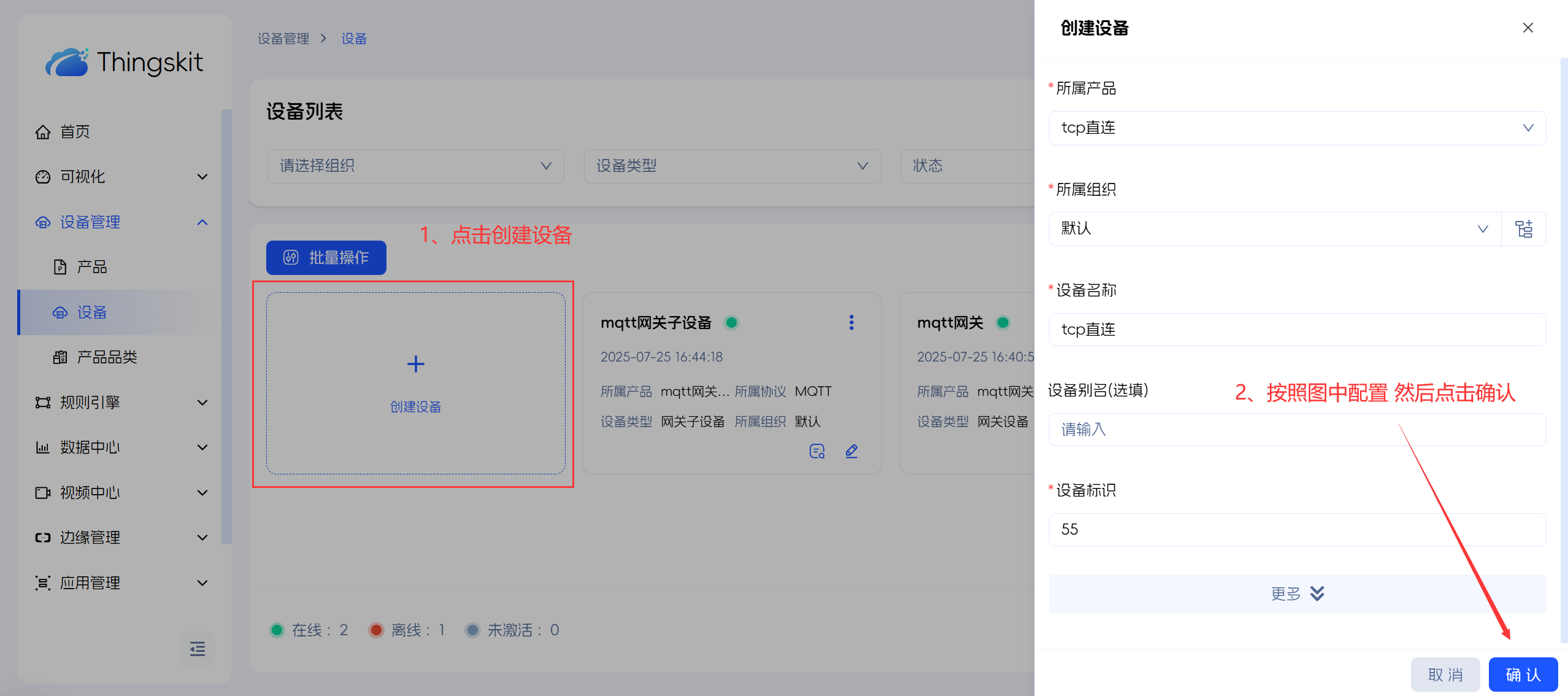Click the edit pencil icon on mqtt网关子设备 card

click(851, 452)
